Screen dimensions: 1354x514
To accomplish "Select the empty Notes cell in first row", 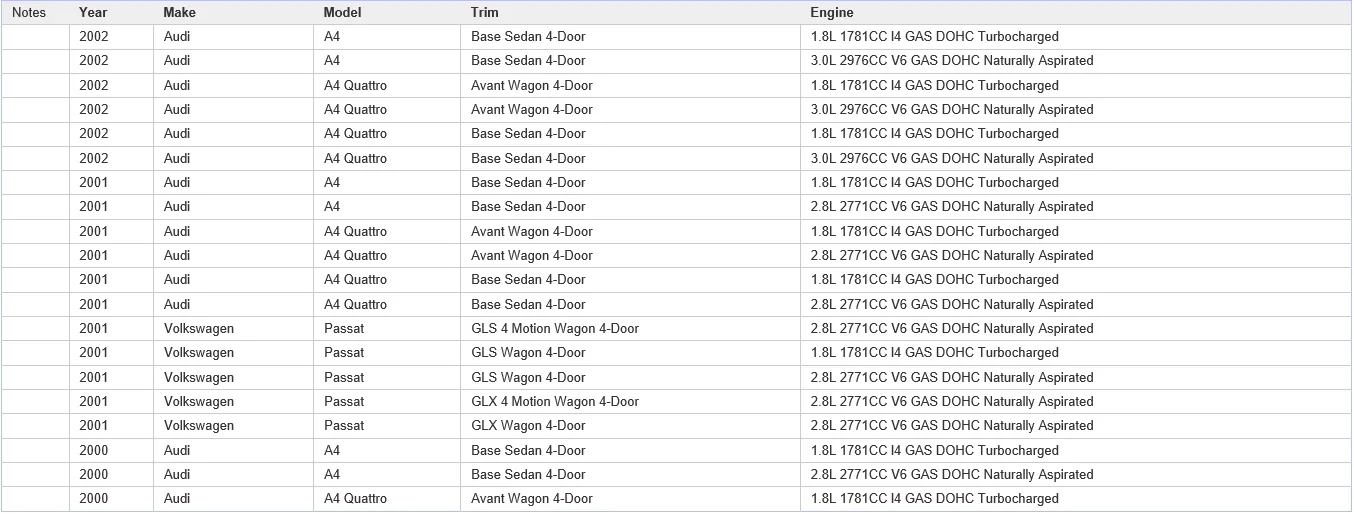I will (35, 37).
